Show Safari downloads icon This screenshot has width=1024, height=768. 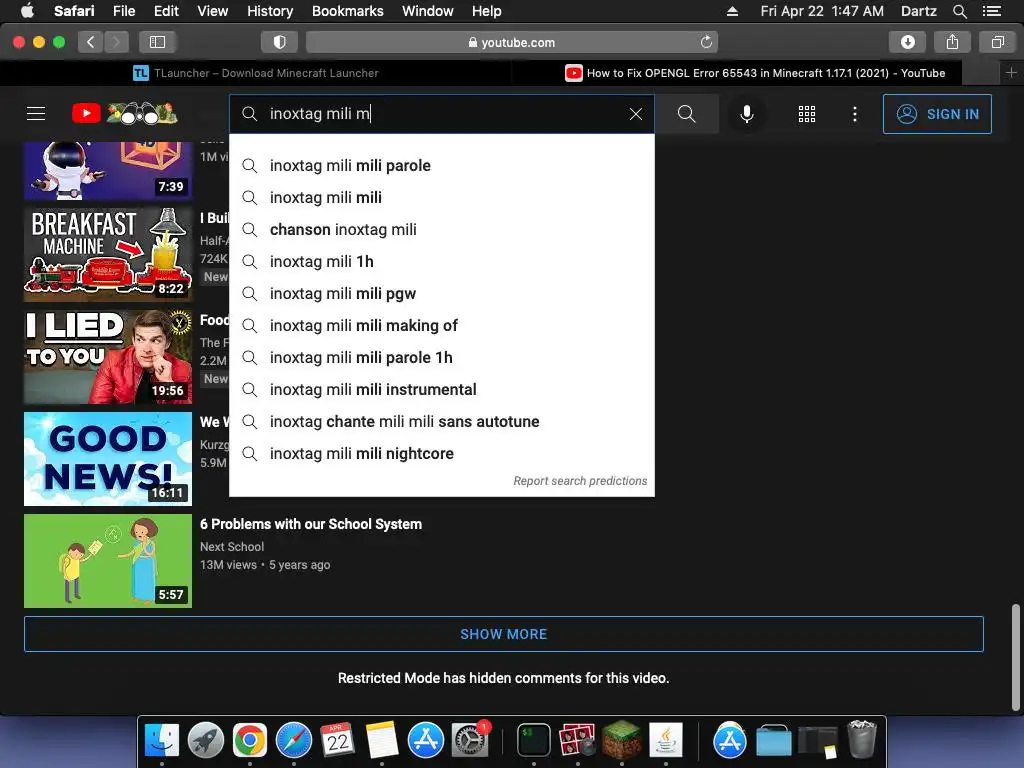pos(907,42)
